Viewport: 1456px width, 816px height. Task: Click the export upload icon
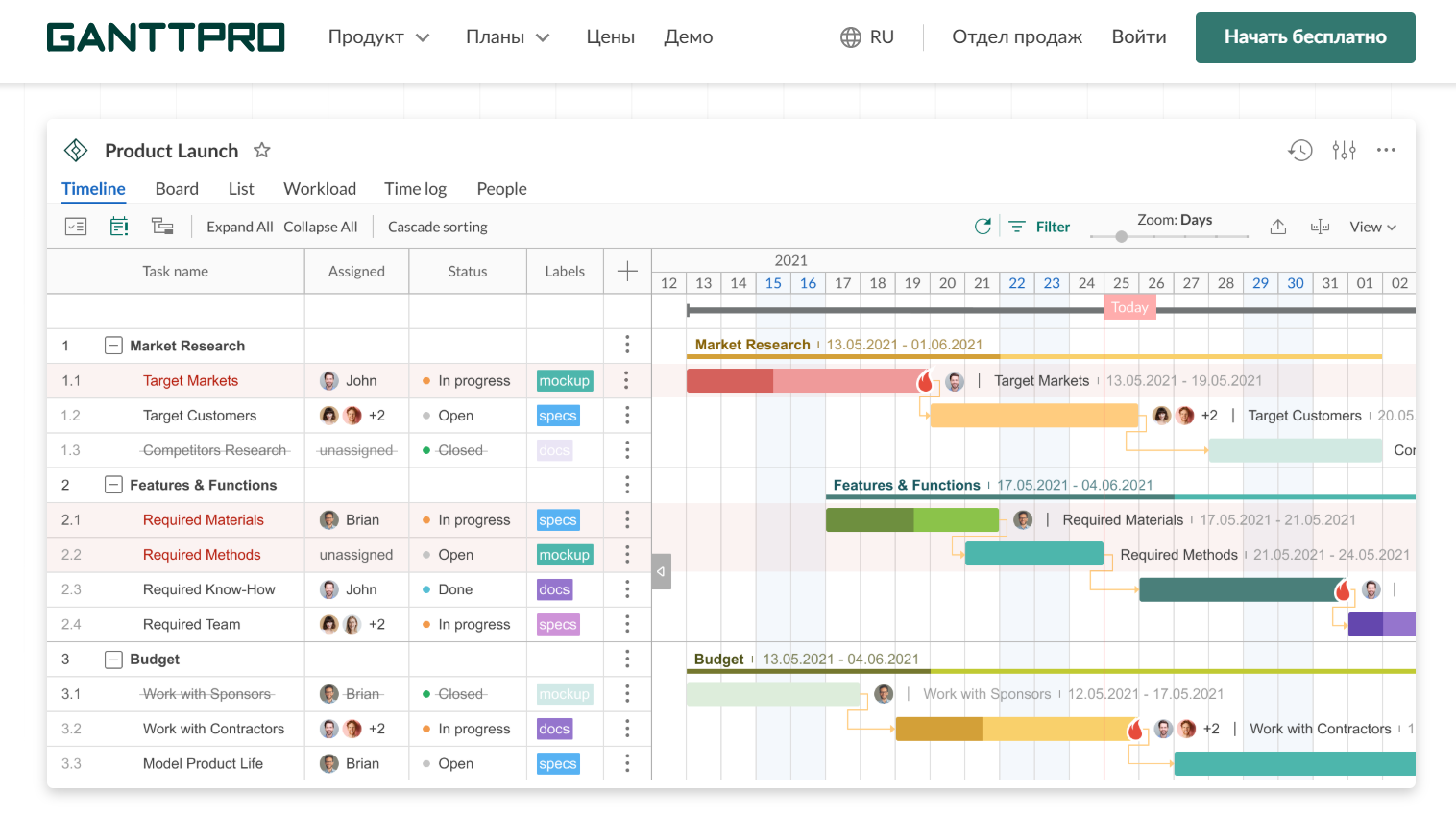click(1277, 227)
